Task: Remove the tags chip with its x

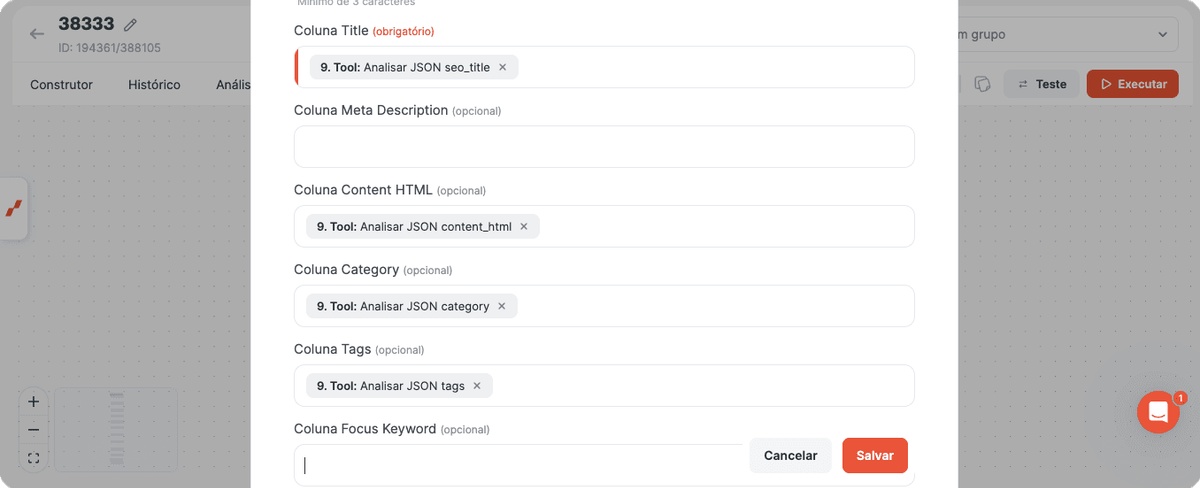Action: [476, 386]
